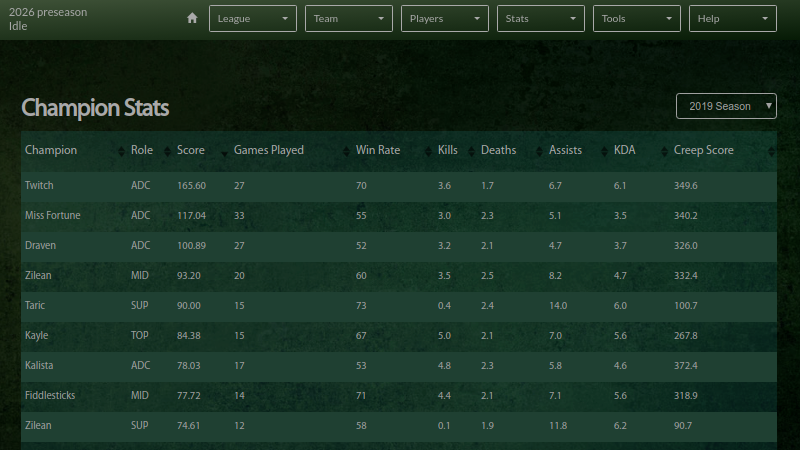Click Taric's win rate 73

coord(361,306)
